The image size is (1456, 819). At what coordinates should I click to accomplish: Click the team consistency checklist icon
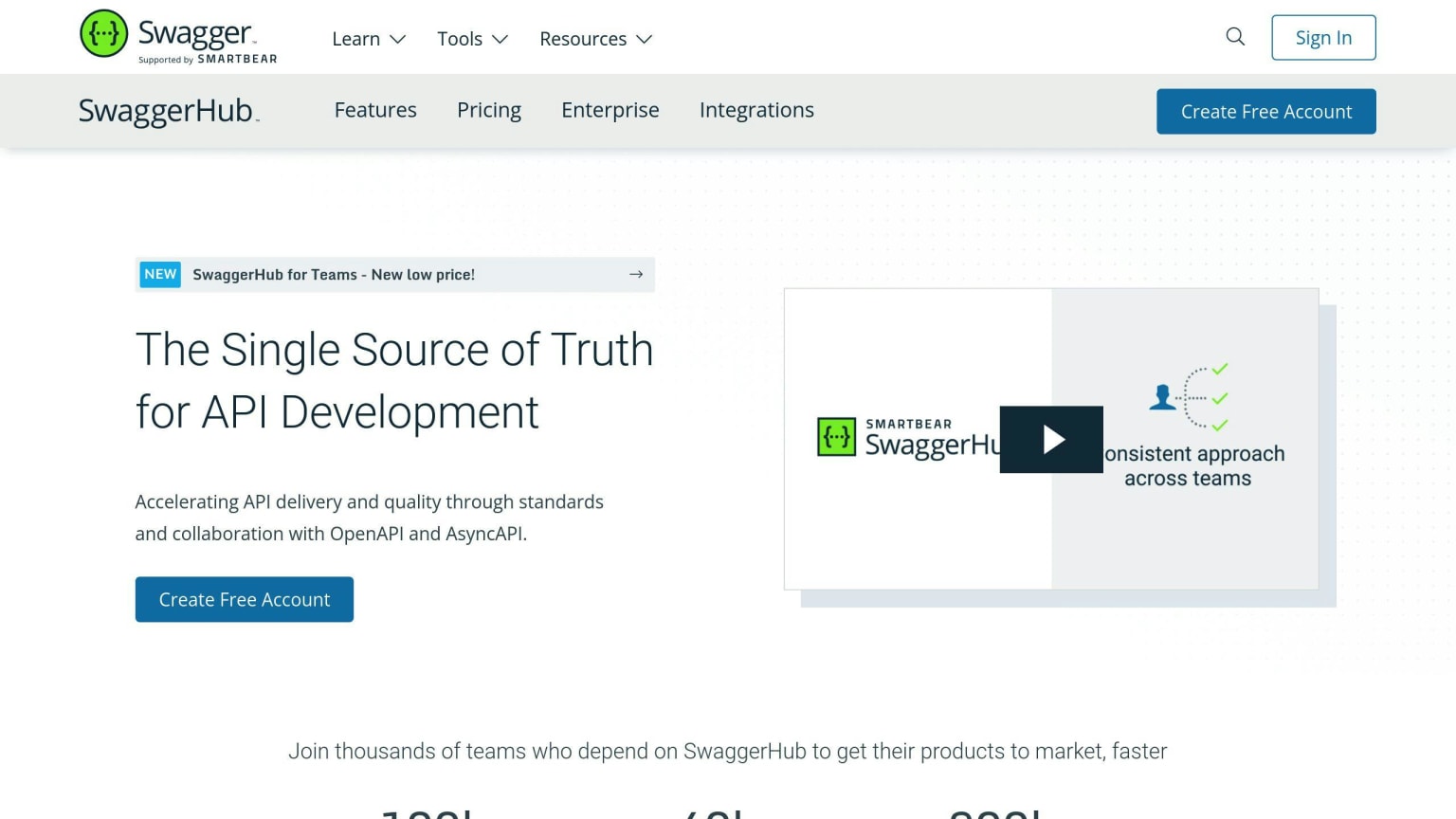[1189, 398]
